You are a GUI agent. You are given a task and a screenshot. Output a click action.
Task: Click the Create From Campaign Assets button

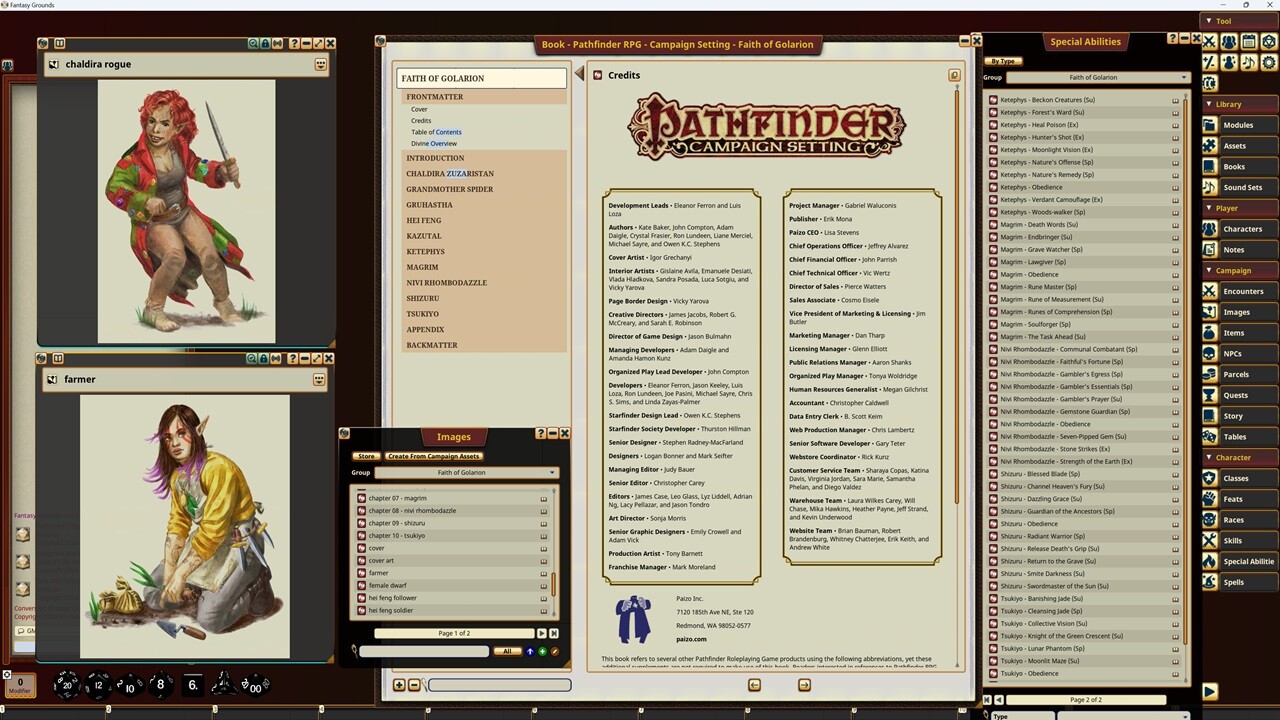coord(433,455)
